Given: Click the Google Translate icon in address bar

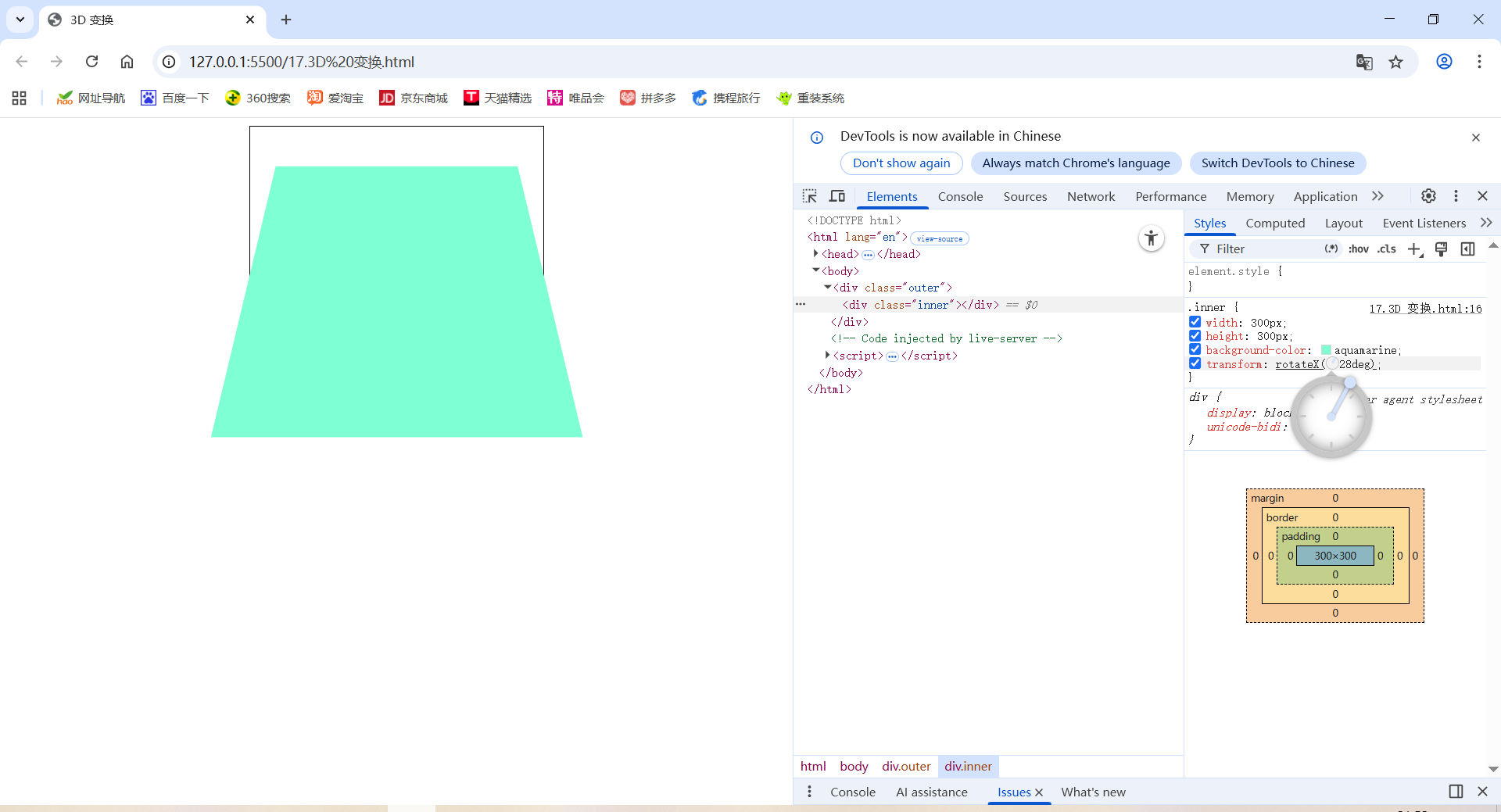Looking at the screenshot, I should tap(1364, 62).
